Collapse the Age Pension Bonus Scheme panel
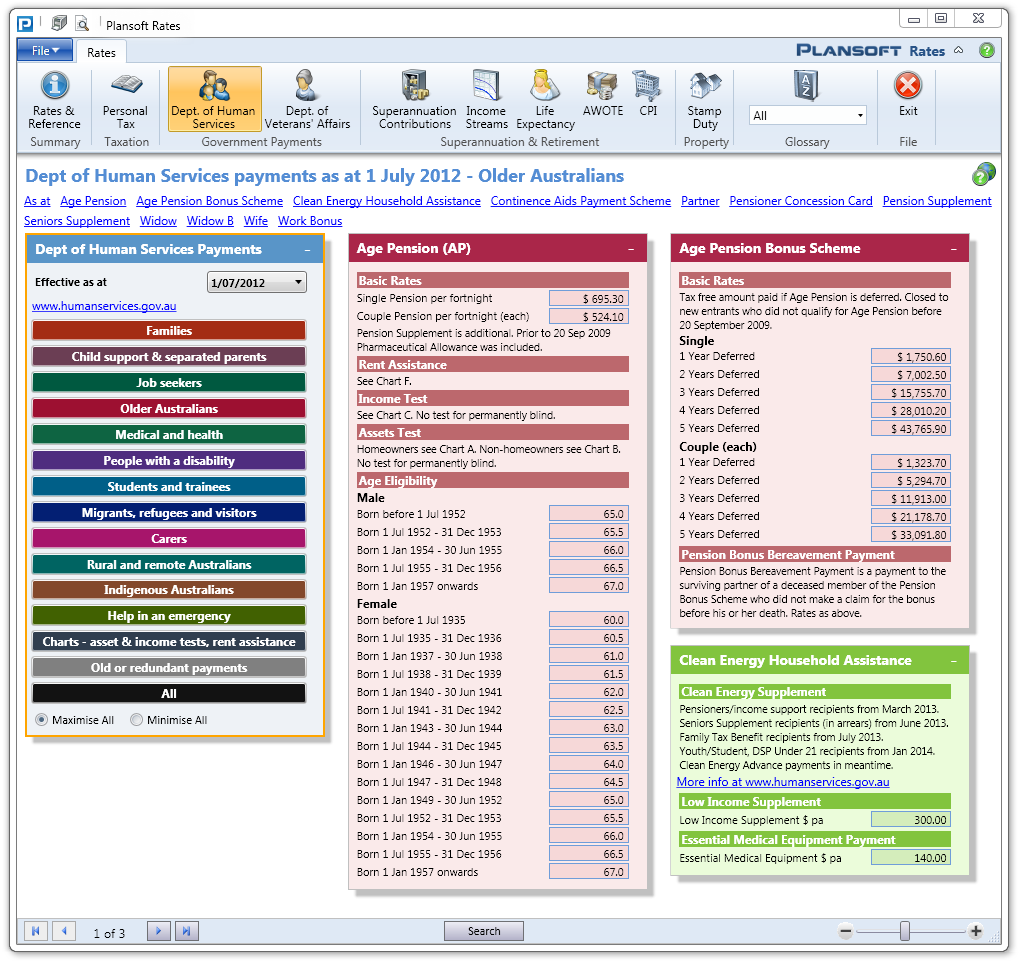 pos(953,249)
